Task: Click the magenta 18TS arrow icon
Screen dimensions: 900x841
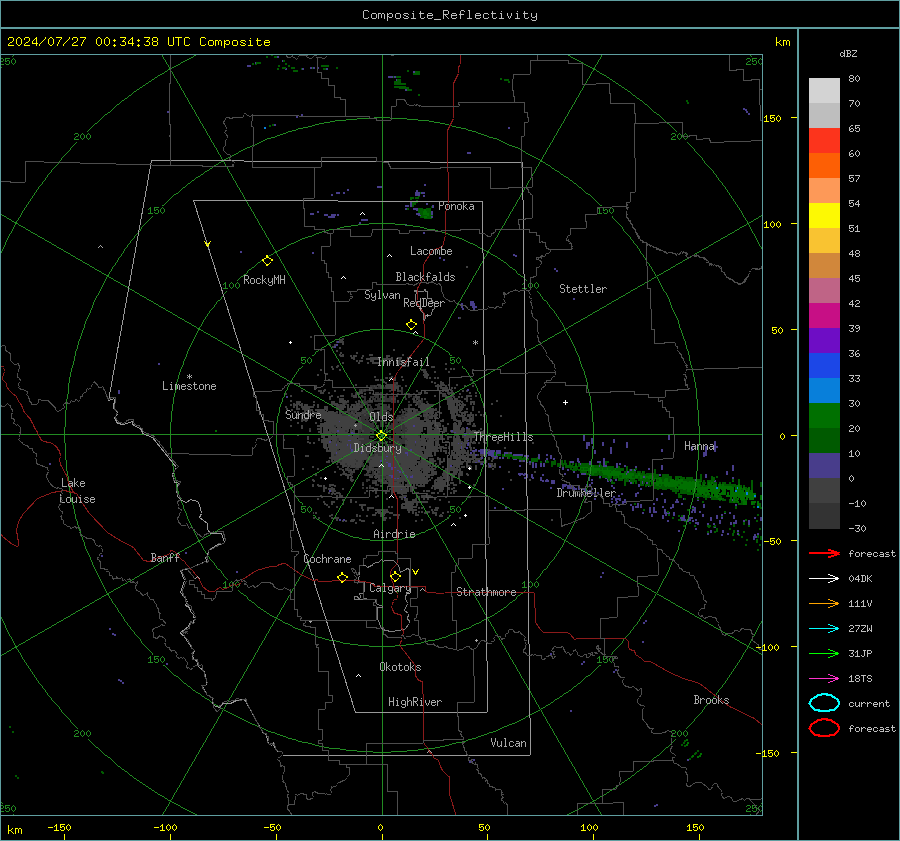Action: pos(824,679)
